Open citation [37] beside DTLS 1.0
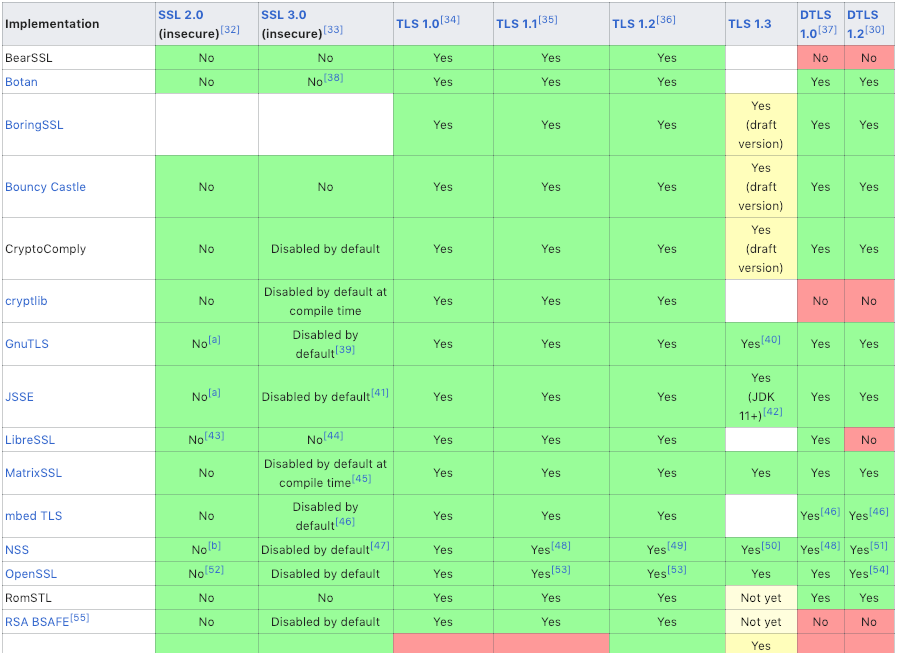 click(x=827, y=29)
